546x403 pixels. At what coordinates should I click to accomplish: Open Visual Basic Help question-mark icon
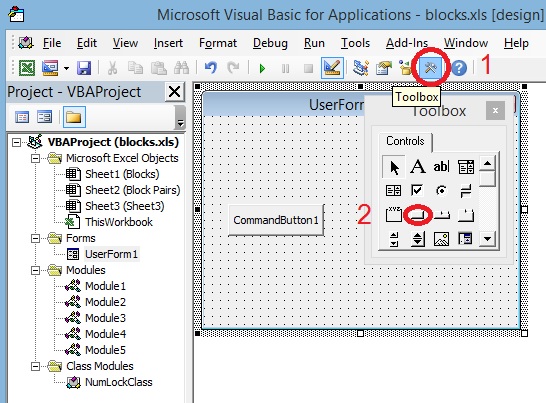459,68
